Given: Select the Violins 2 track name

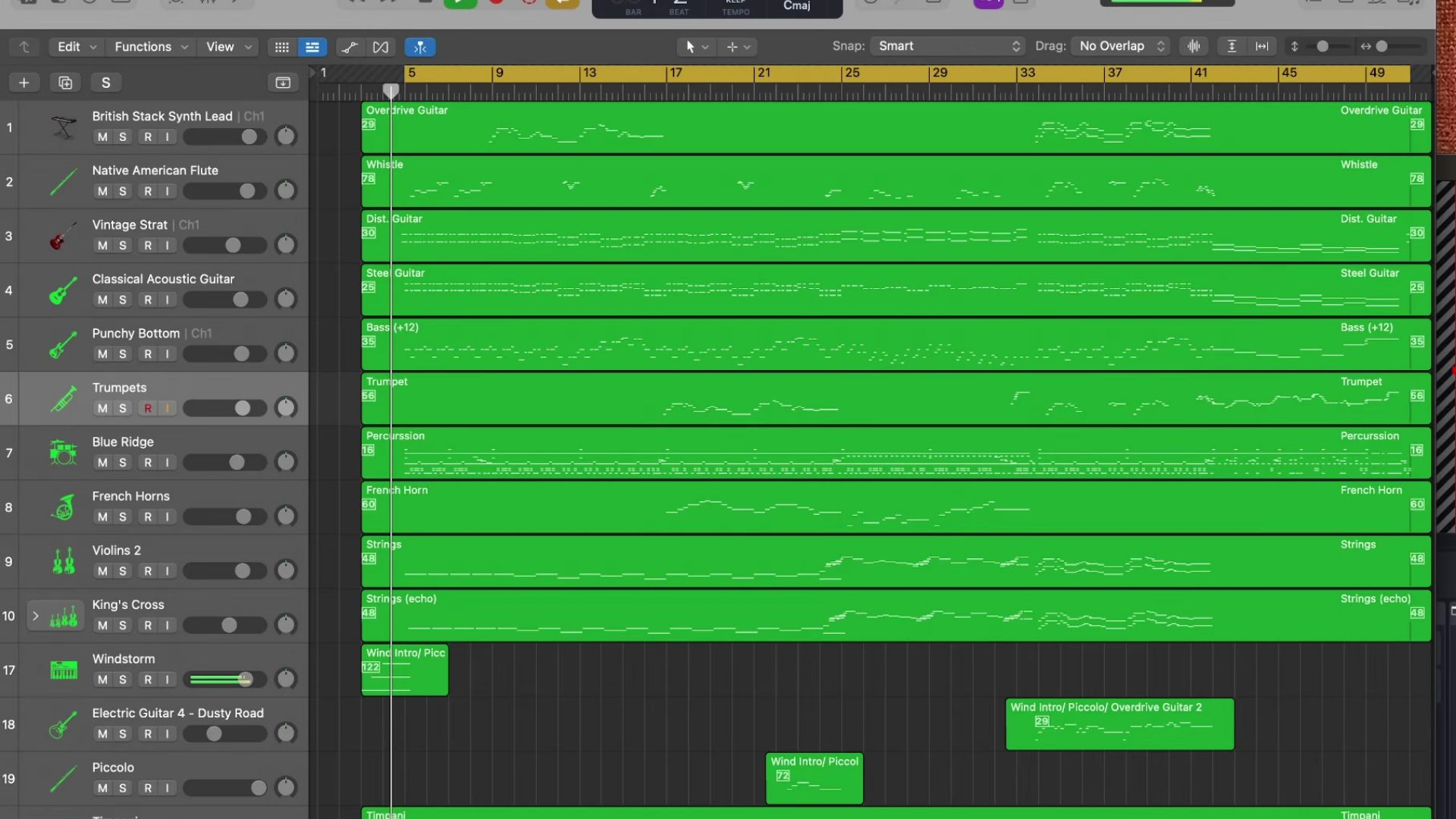Looking at the screenshot, I should click(117, 551).
